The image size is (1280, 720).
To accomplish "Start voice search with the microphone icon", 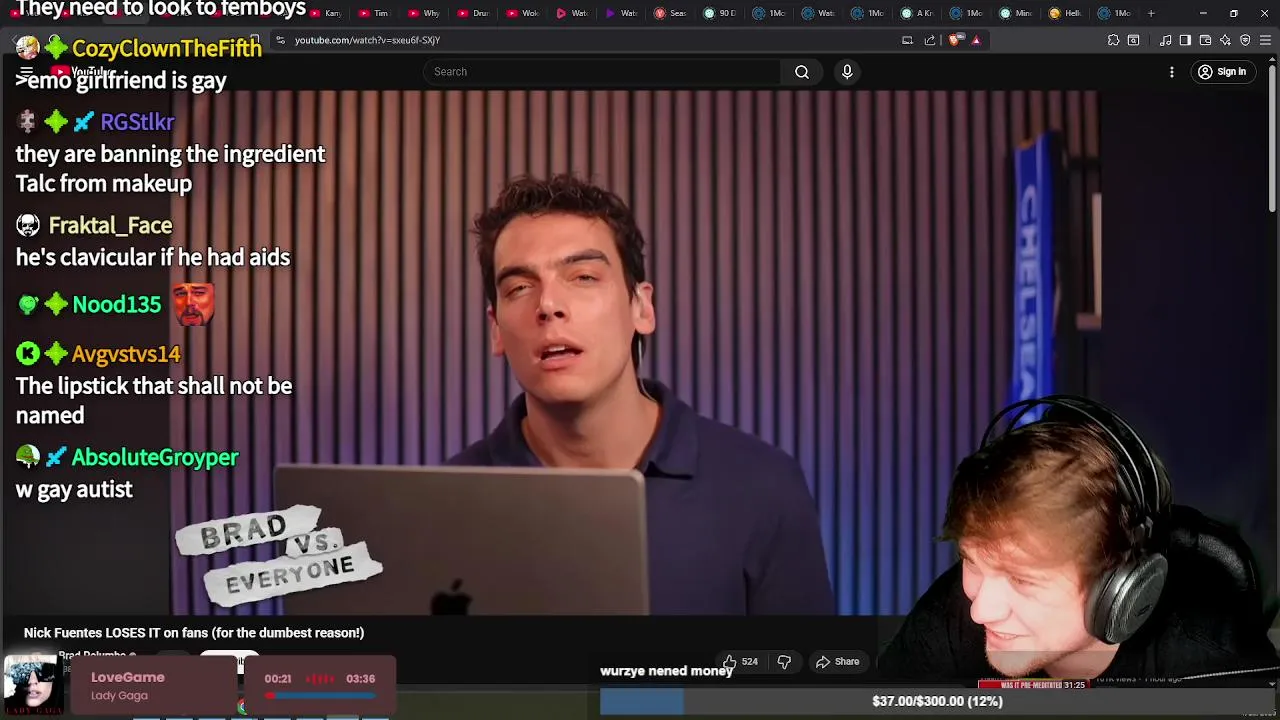I will pos(847,71).
